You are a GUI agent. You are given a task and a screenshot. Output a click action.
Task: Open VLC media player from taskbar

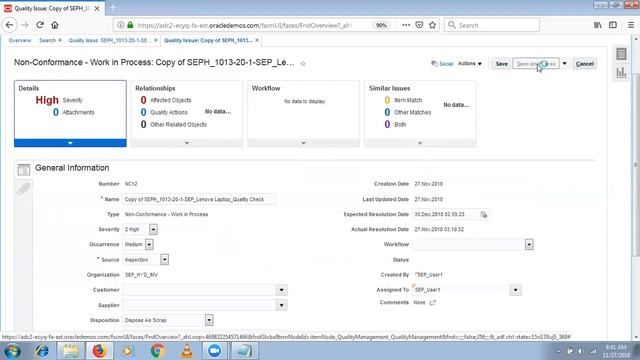point(186,351)
